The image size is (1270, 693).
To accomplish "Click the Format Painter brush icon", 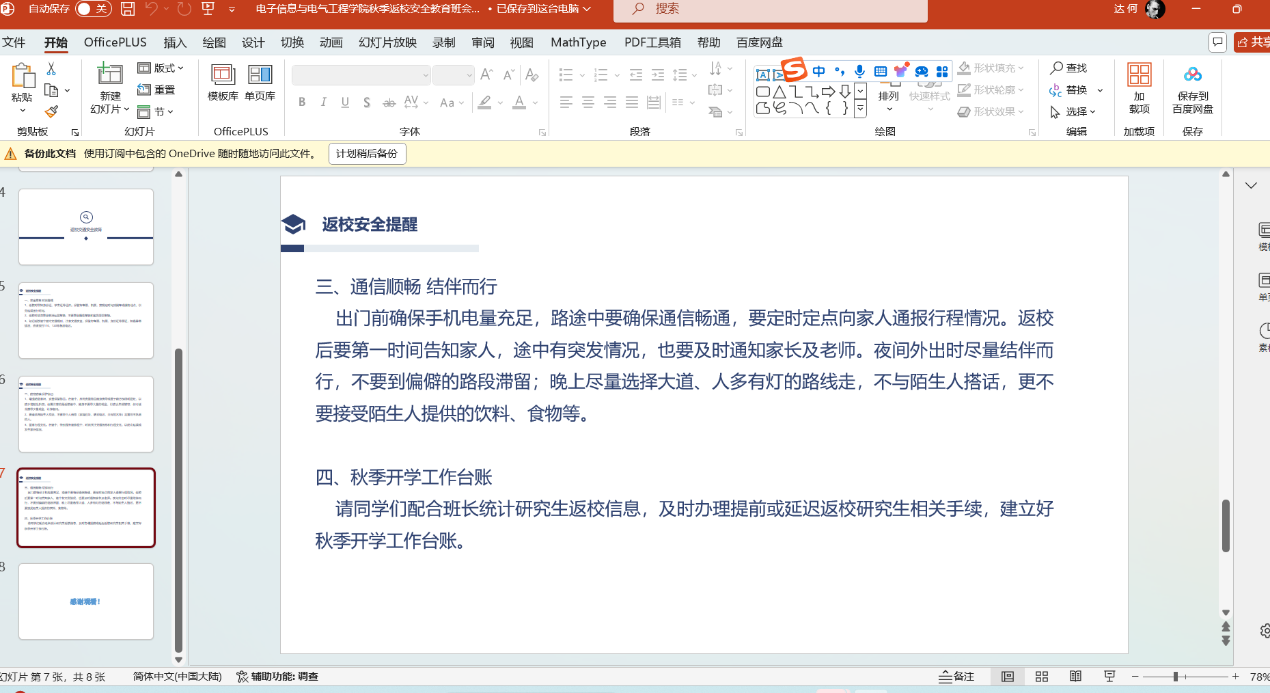I will pyautogui.click(x=51, y=112).
